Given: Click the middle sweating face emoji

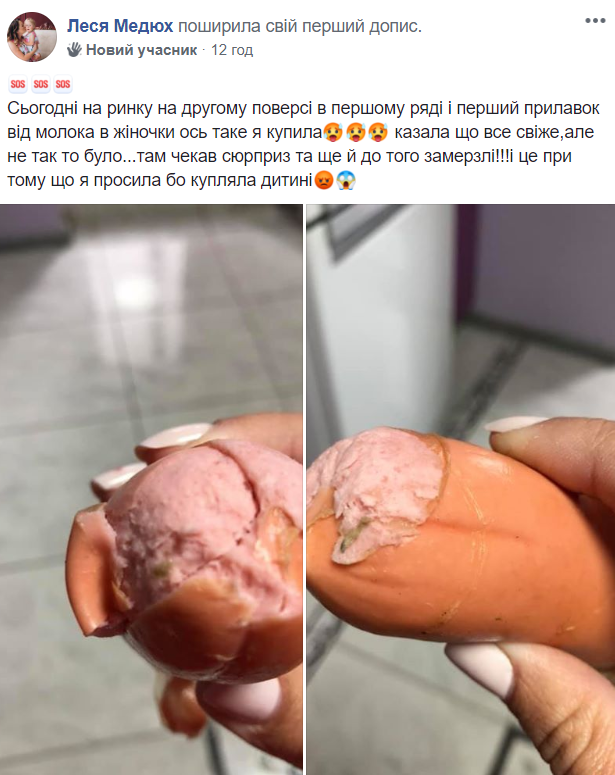Looking at the screenshot, I should (x=356, y=132).
